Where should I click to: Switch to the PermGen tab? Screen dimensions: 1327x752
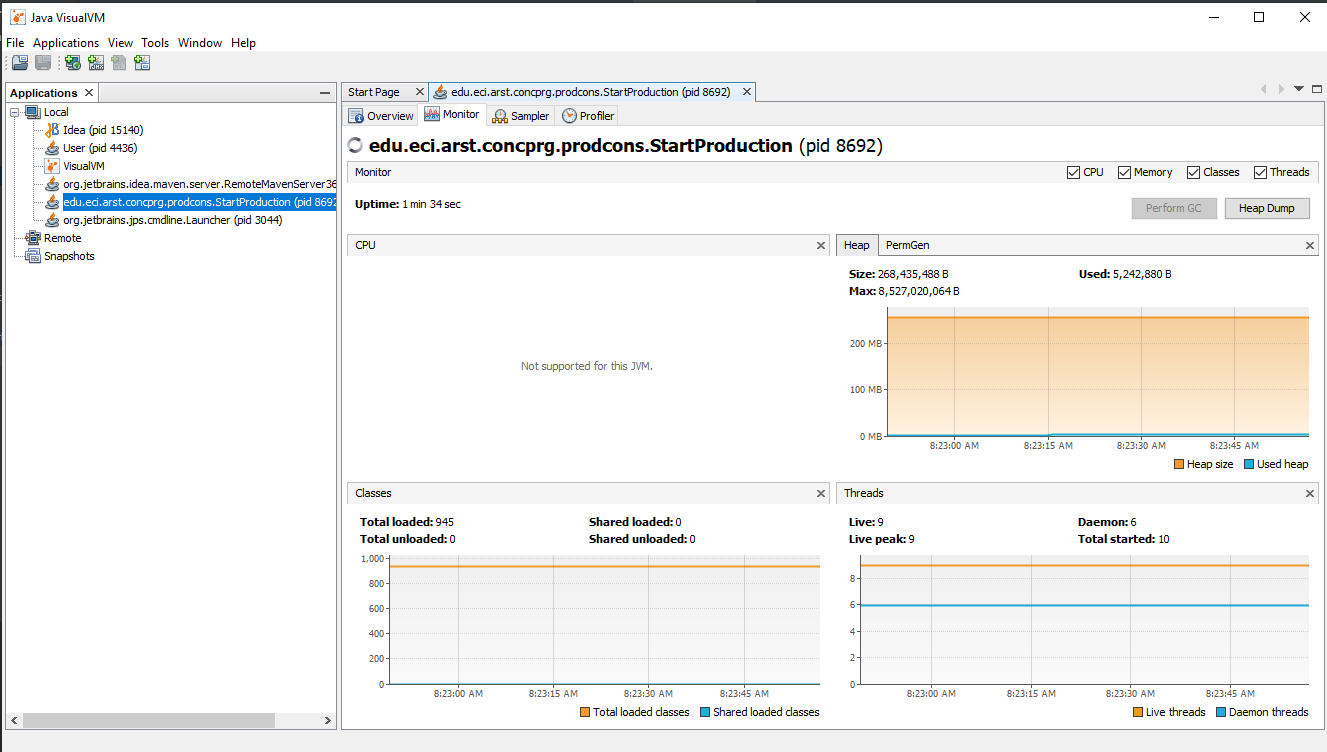(x=906, y=245)
